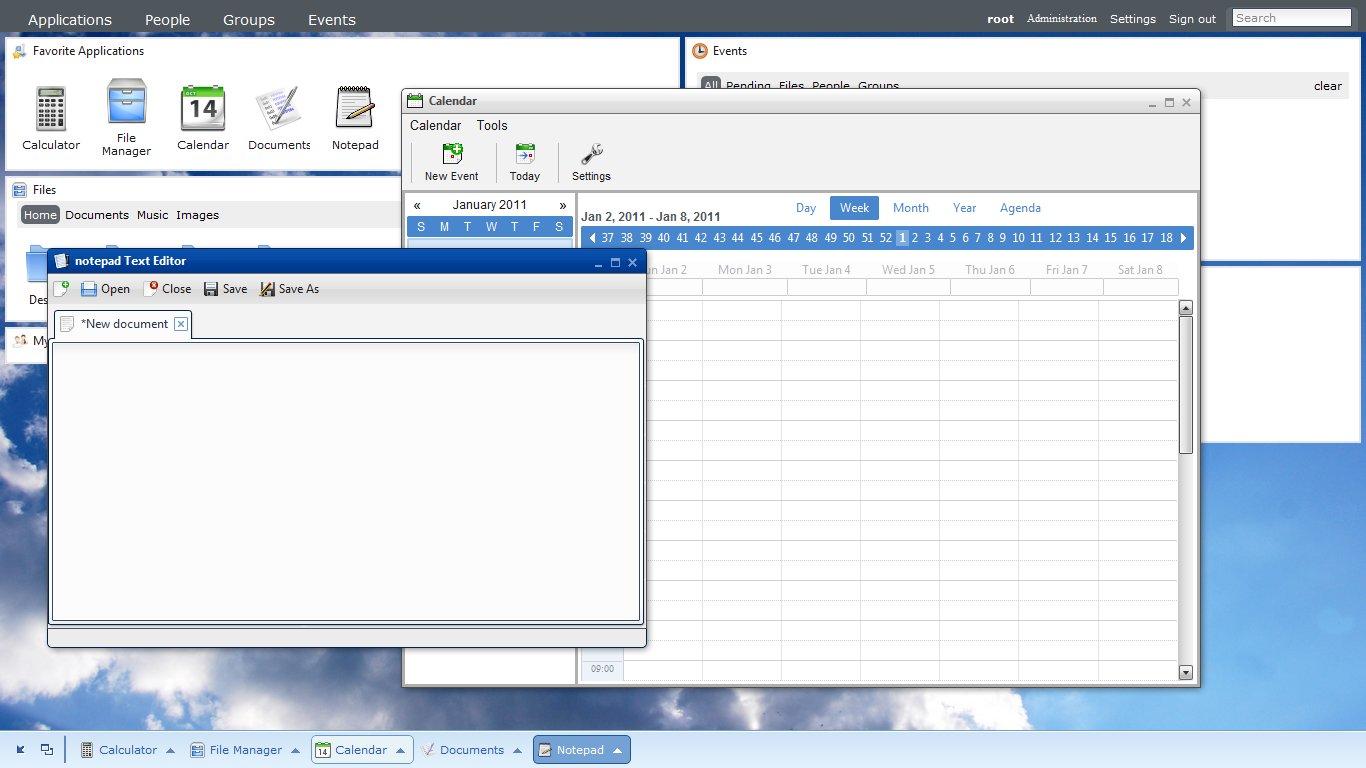Screen dimensions: 1366x768
Task: Click the Sign out link
Action: click(1192, 19)
